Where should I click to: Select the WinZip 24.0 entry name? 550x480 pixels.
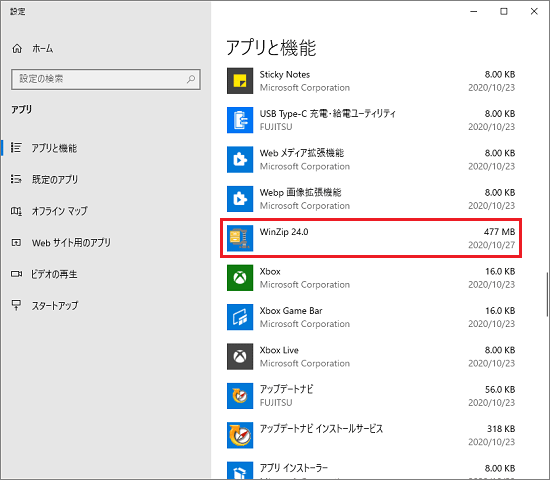point(284,232)
